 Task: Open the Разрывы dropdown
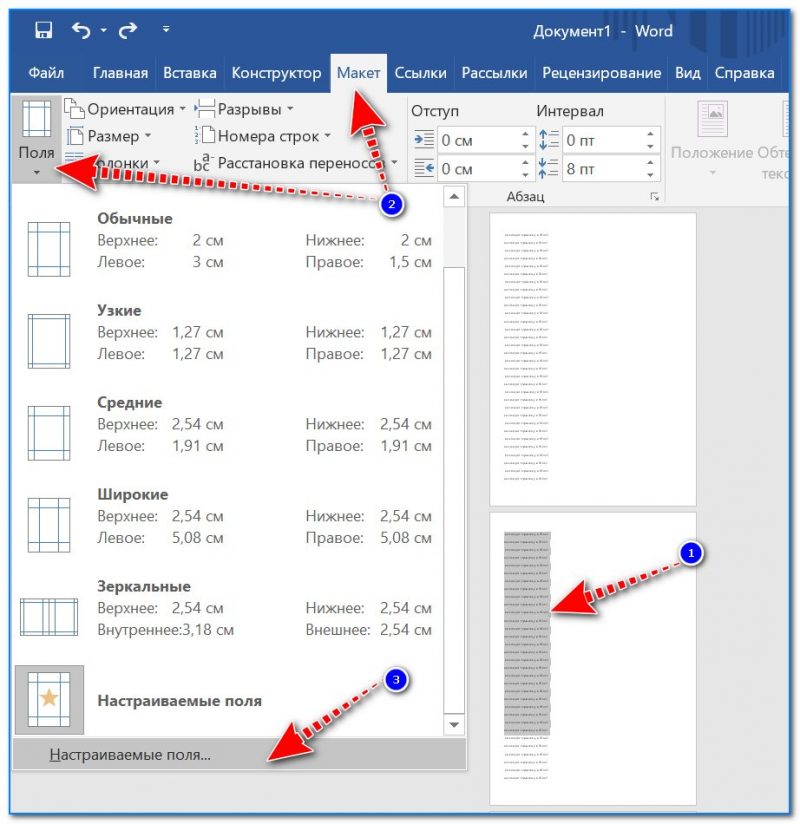point(245,109)
